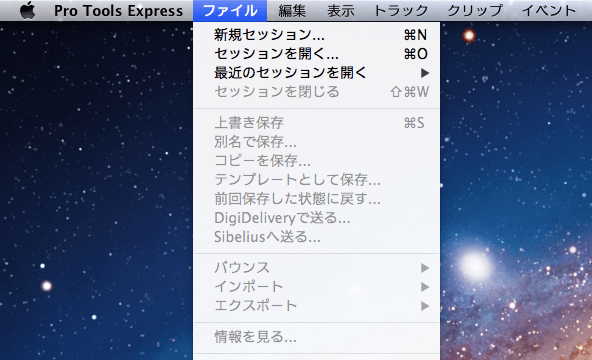Select 前回保存した状態に戻す... item
This screenshot has height=360, width=592.
coord(316,199)
